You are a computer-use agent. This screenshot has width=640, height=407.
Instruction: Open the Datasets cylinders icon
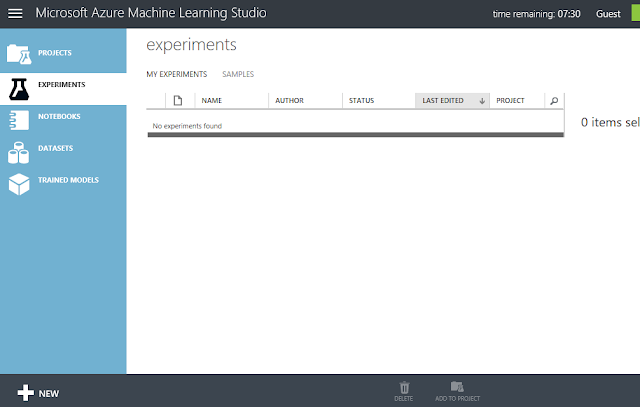tap(18, 153)
